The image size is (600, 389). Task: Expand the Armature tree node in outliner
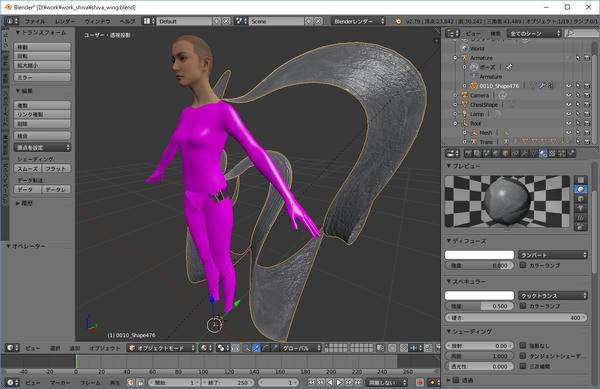pos(455,58)
